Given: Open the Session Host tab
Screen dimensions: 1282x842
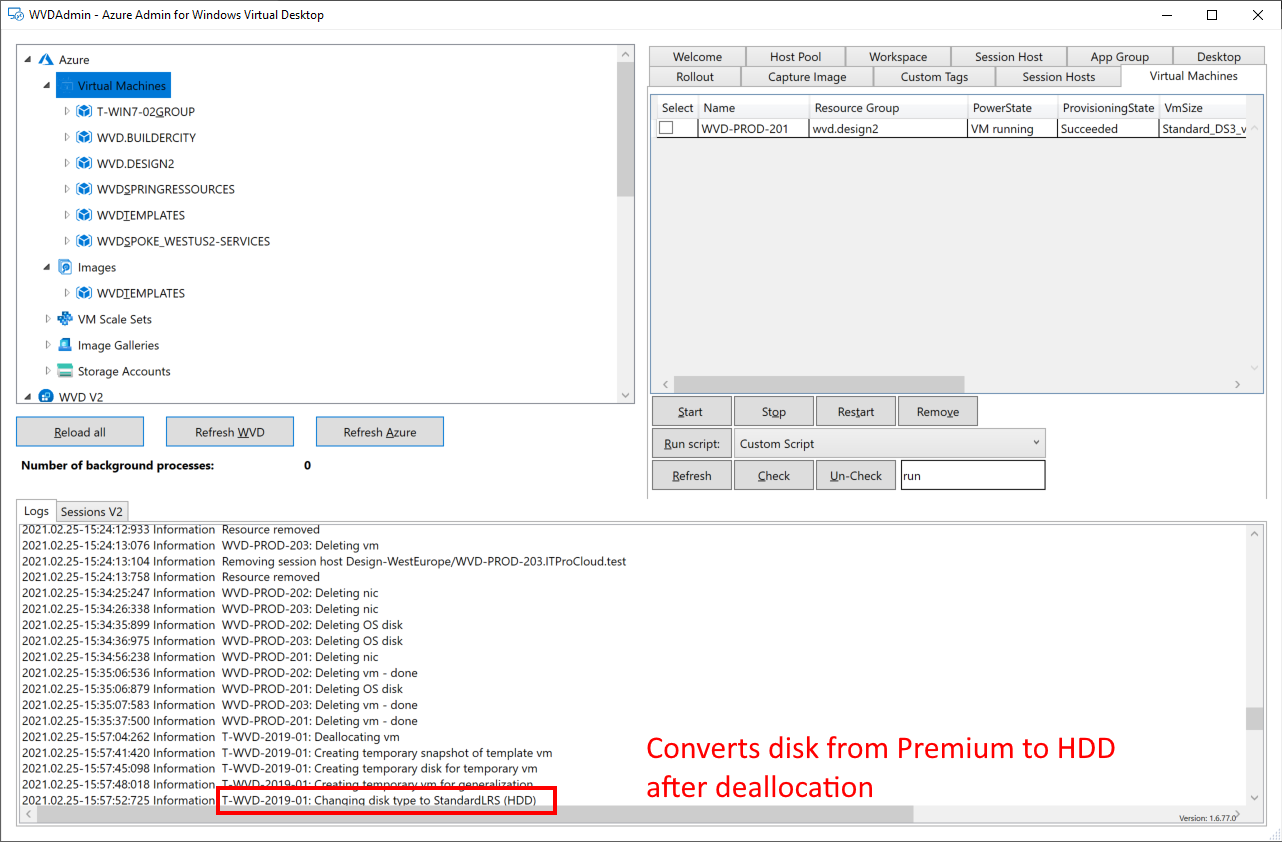Looking at the screenshot, I should click(1009, 57).
